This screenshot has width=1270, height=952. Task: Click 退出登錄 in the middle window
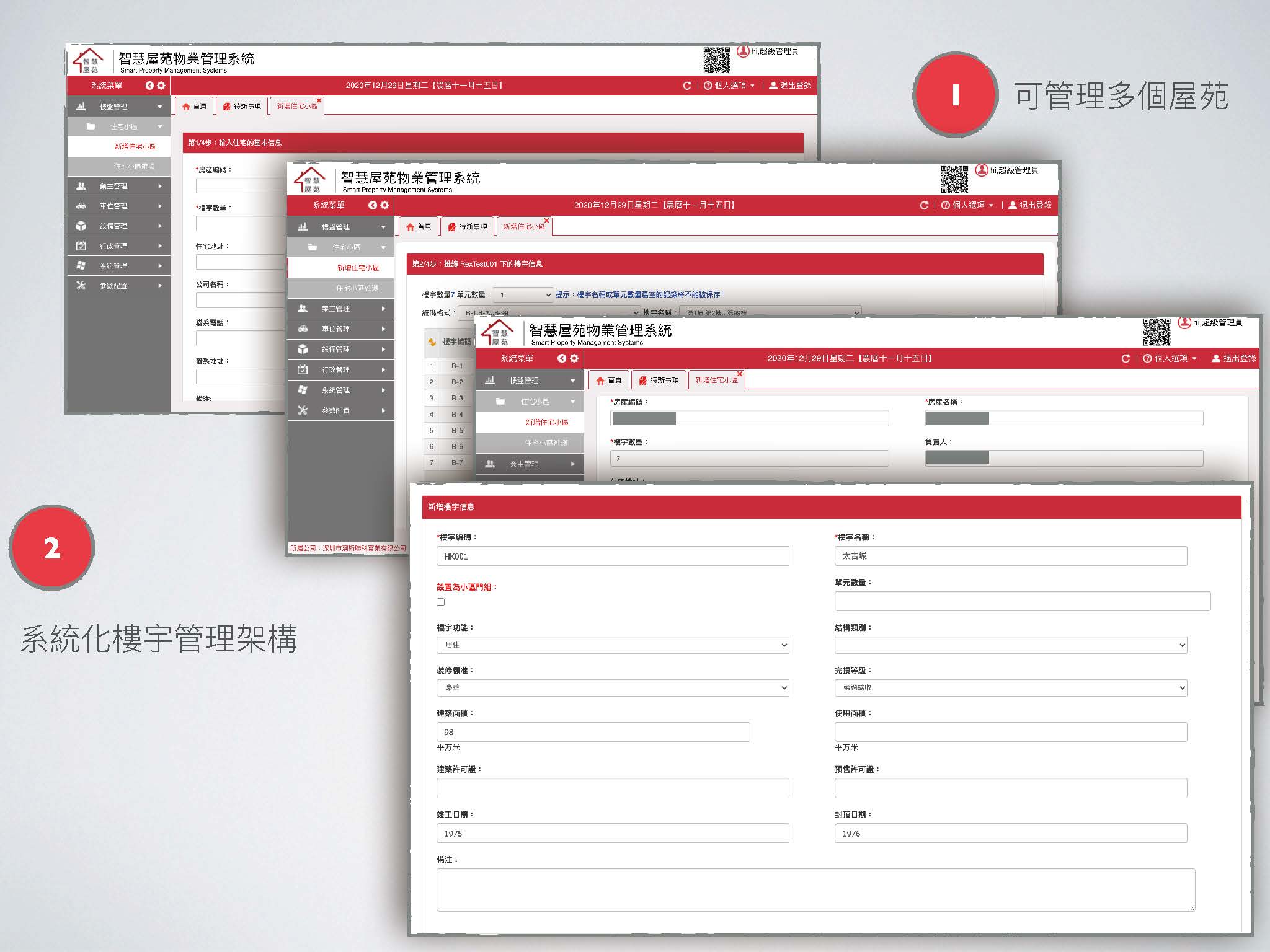pyautogui.click(x=1030, y=205)
